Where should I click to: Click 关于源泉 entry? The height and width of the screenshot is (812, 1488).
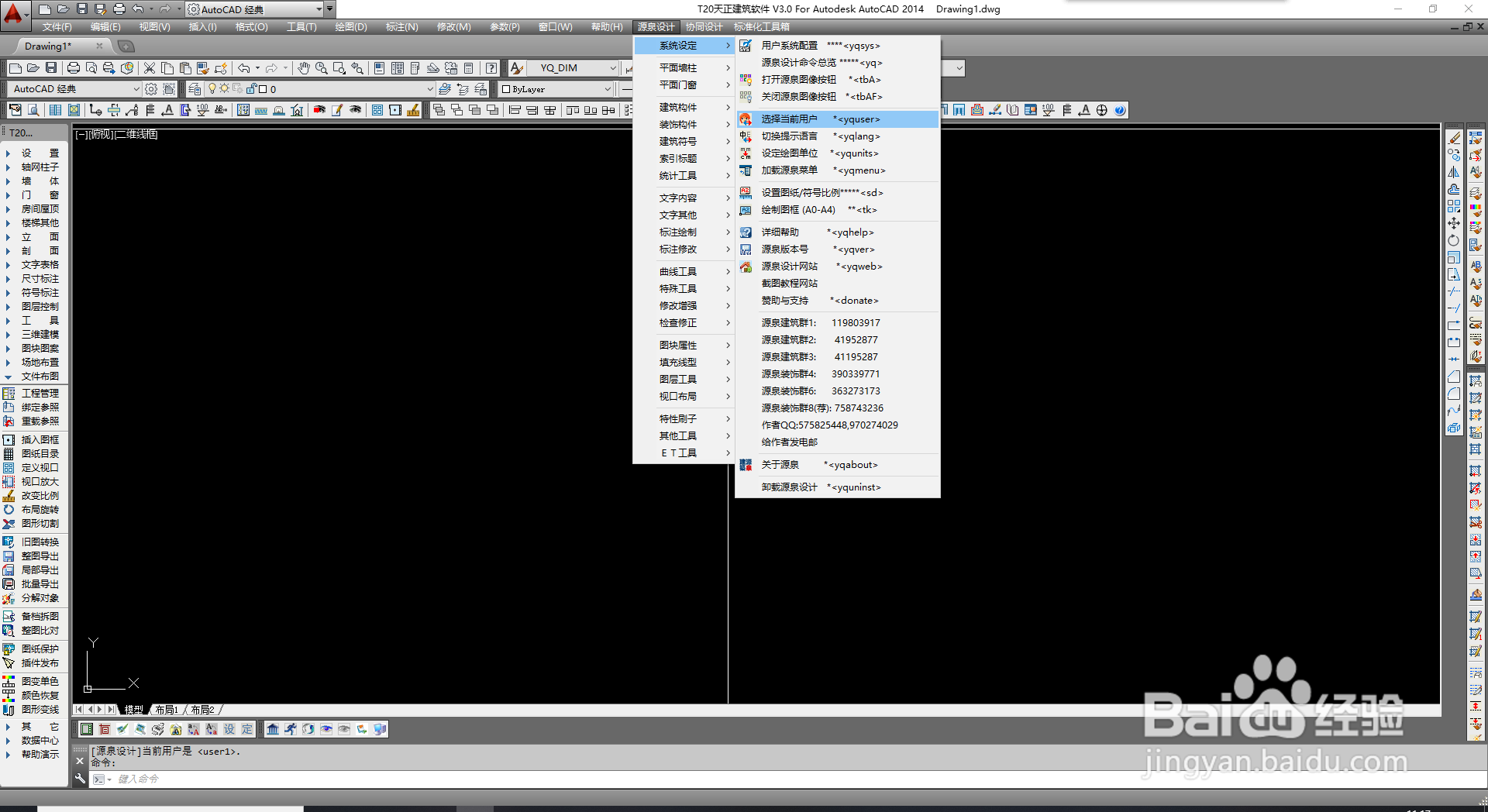[837, 465]
